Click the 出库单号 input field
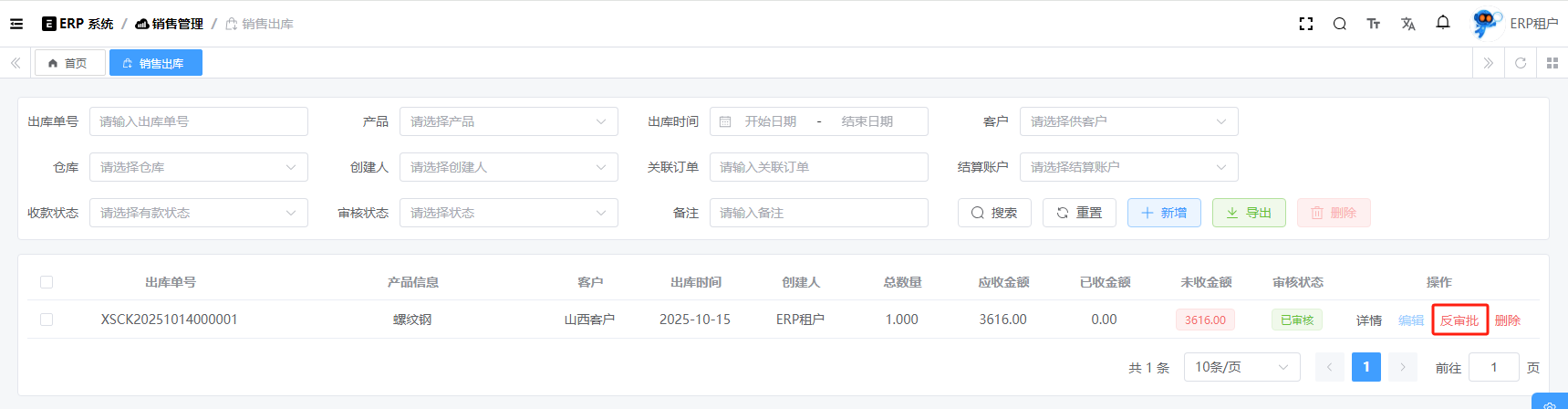Screen dimensions: 1568x409 [x=198, y=121]
